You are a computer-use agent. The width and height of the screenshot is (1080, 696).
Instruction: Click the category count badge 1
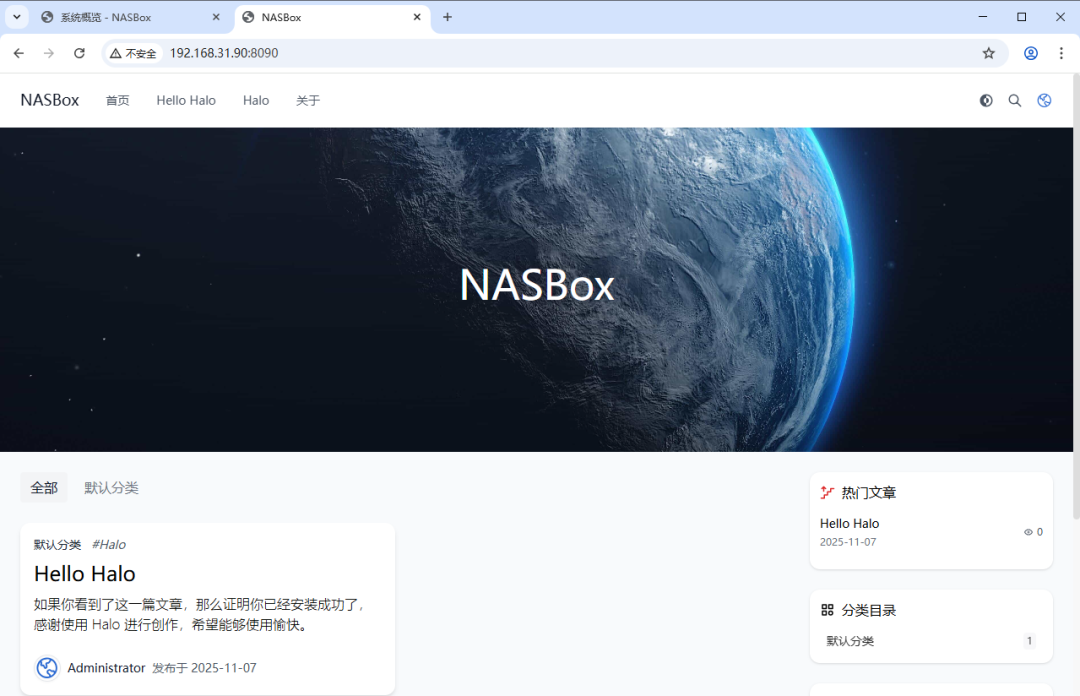pos(1029,641)
